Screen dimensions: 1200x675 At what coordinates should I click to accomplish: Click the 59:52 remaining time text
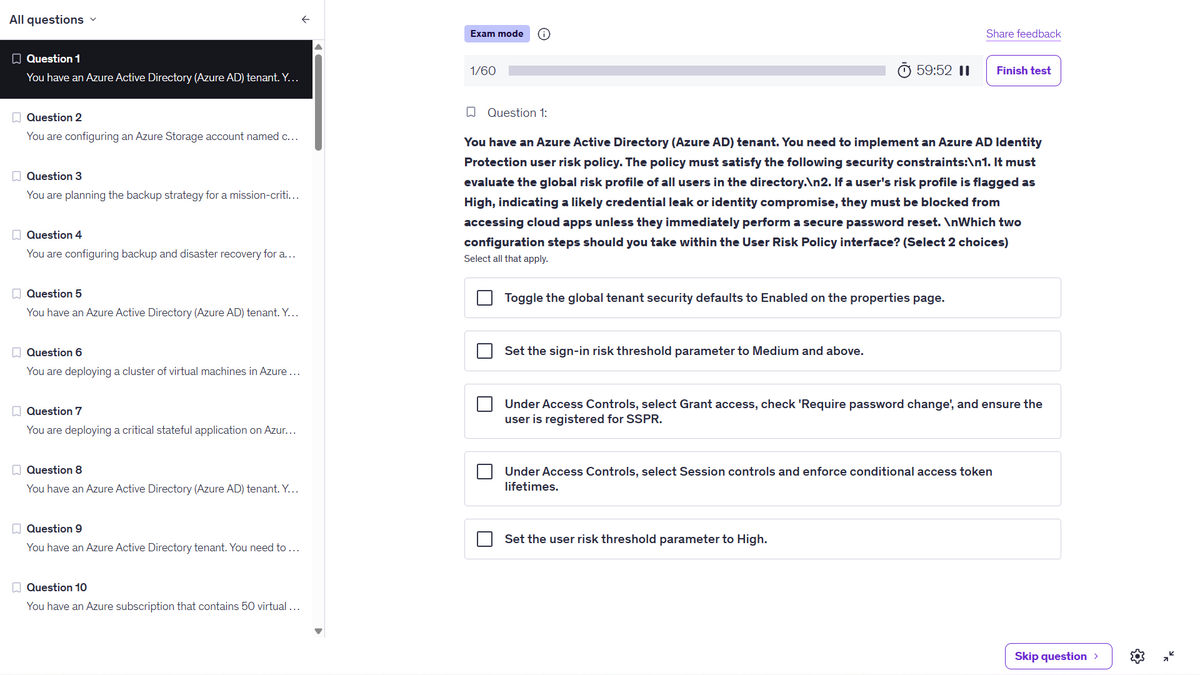point(934,71)
